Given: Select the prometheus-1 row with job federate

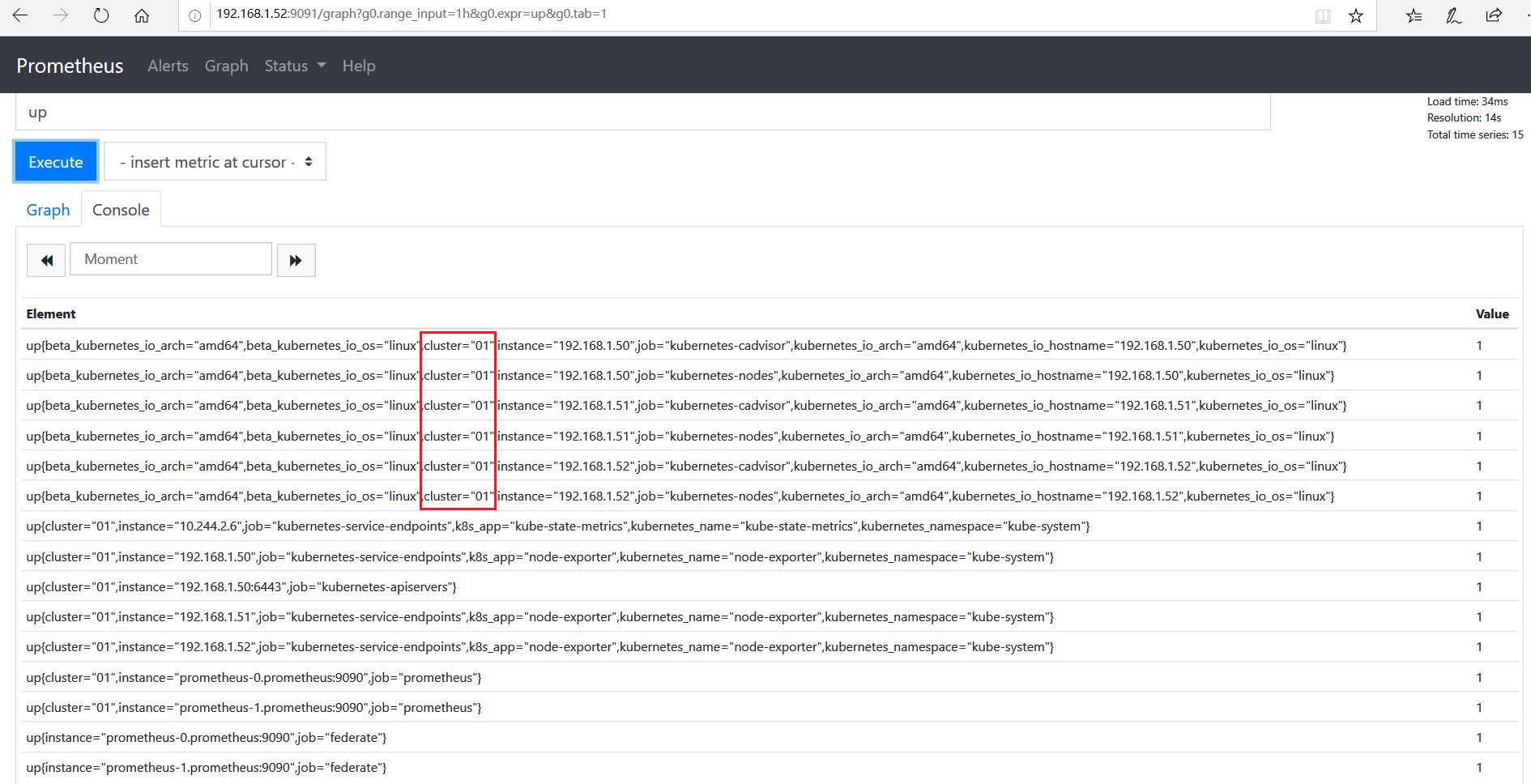Looking at the screenshot, I should [769, 767].
